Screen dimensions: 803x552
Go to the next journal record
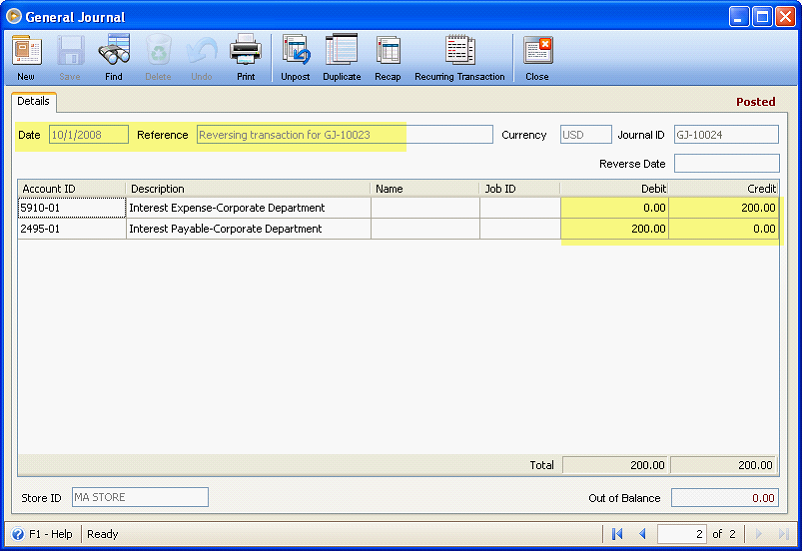[x=759, y=534]
